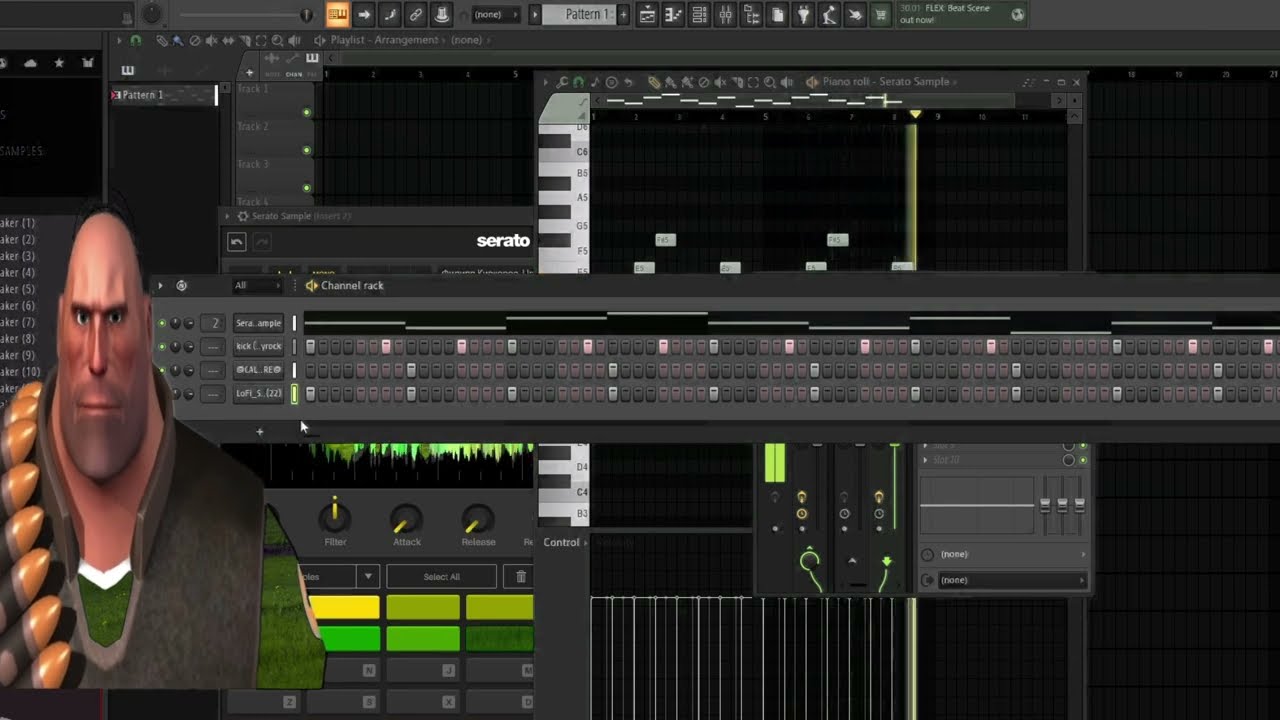Open the Serato Sample window menu arrow
The height and width of the screenshot is (720, 1280).
(227, 216)
